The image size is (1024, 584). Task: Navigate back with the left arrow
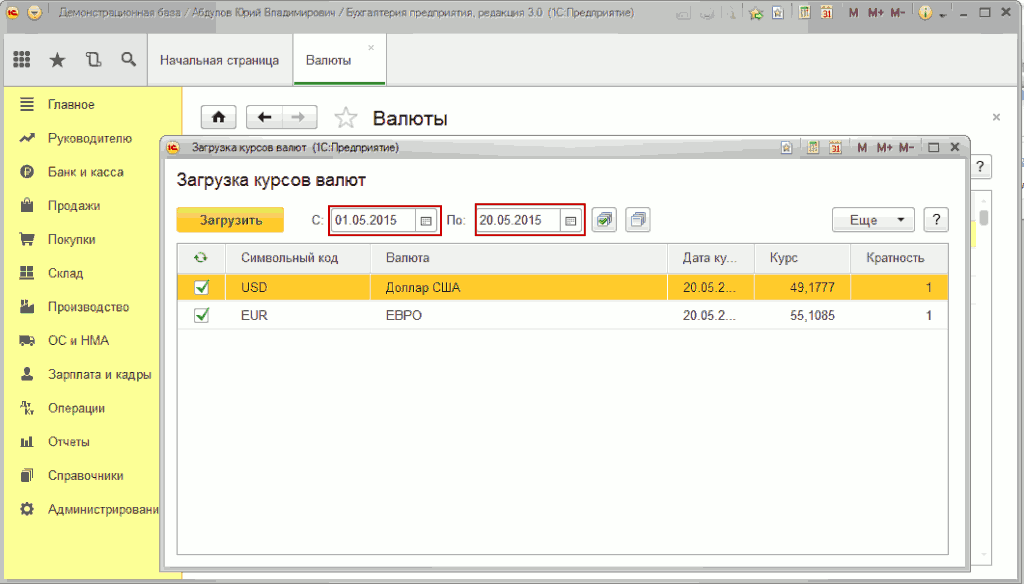[x=264, y=117]
